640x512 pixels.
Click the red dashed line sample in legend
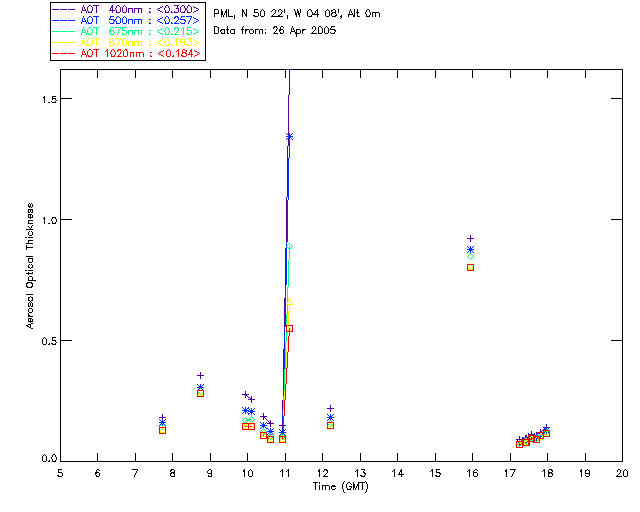click(x=64, y=53)
